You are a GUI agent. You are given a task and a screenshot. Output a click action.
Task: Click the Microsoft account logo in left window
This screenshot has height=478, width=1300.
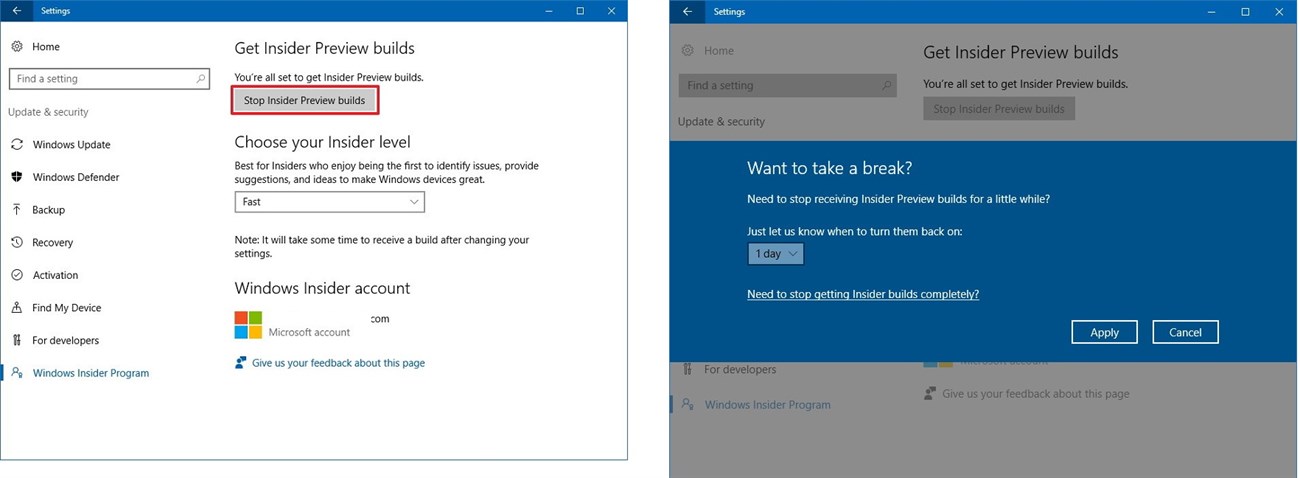[x=248, y=325]
